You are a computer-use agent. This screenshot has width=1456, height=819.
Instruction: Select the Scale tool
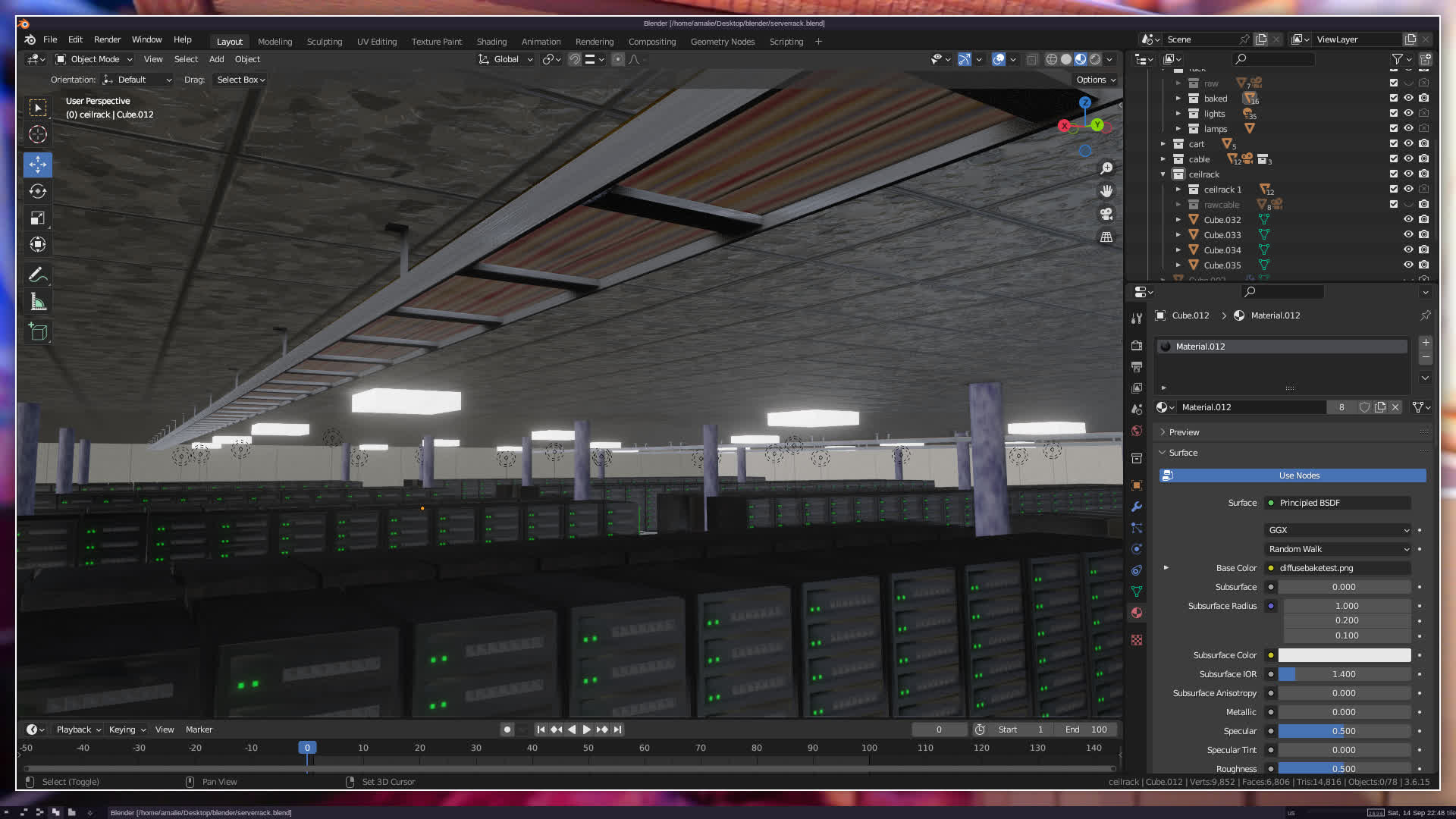pos(38,218)
